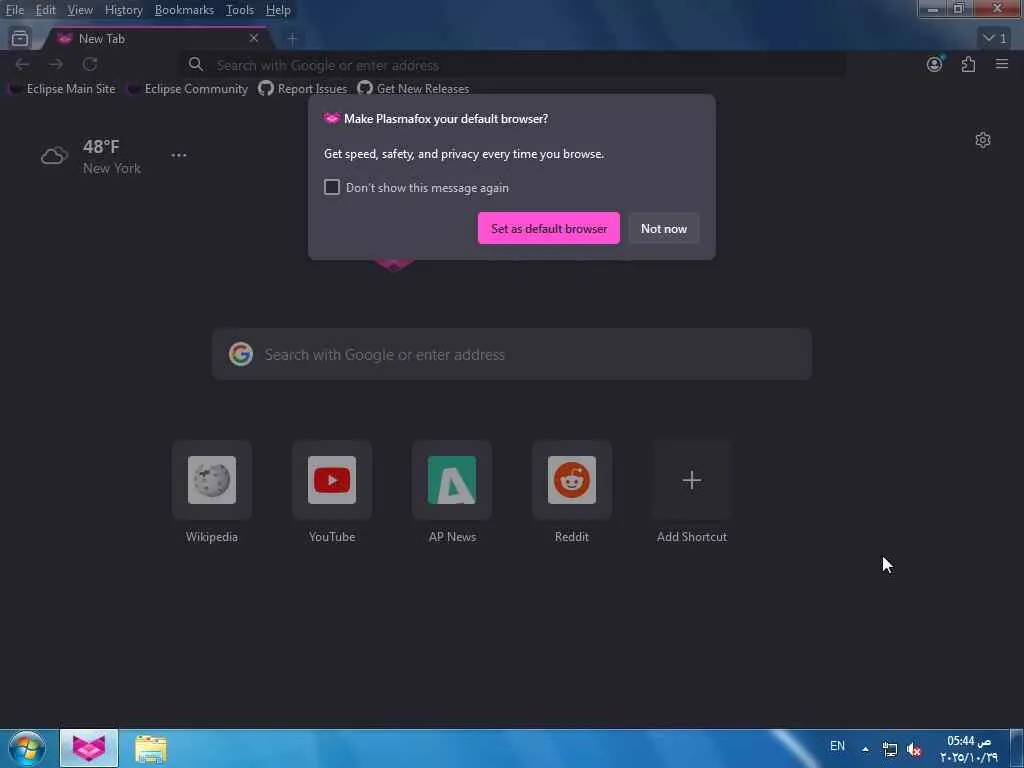
Task: Click the forward navigation arrow
Action: 56,64
